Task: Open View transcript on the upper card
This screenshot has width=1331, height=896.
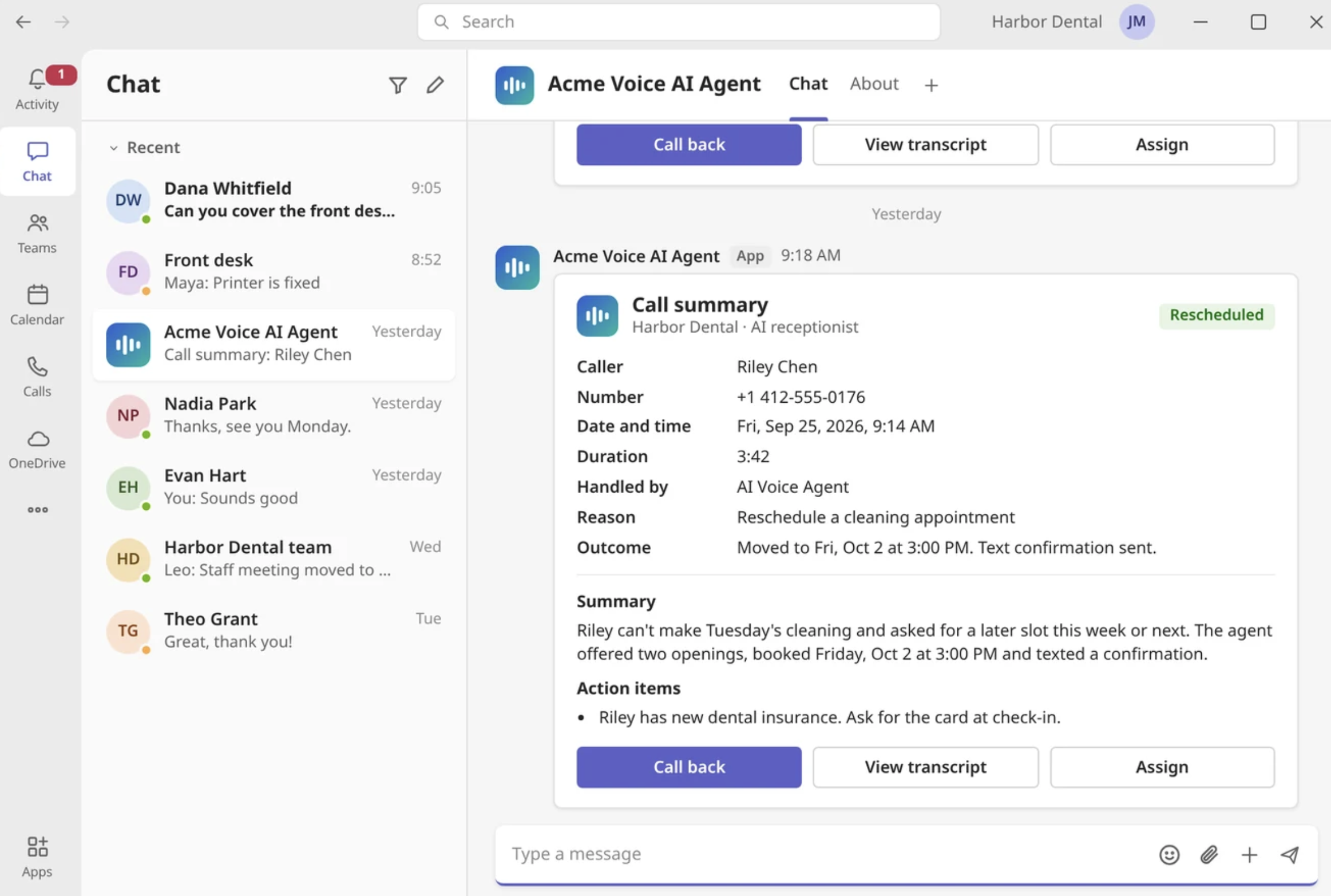Action: (x=925, y=144)
